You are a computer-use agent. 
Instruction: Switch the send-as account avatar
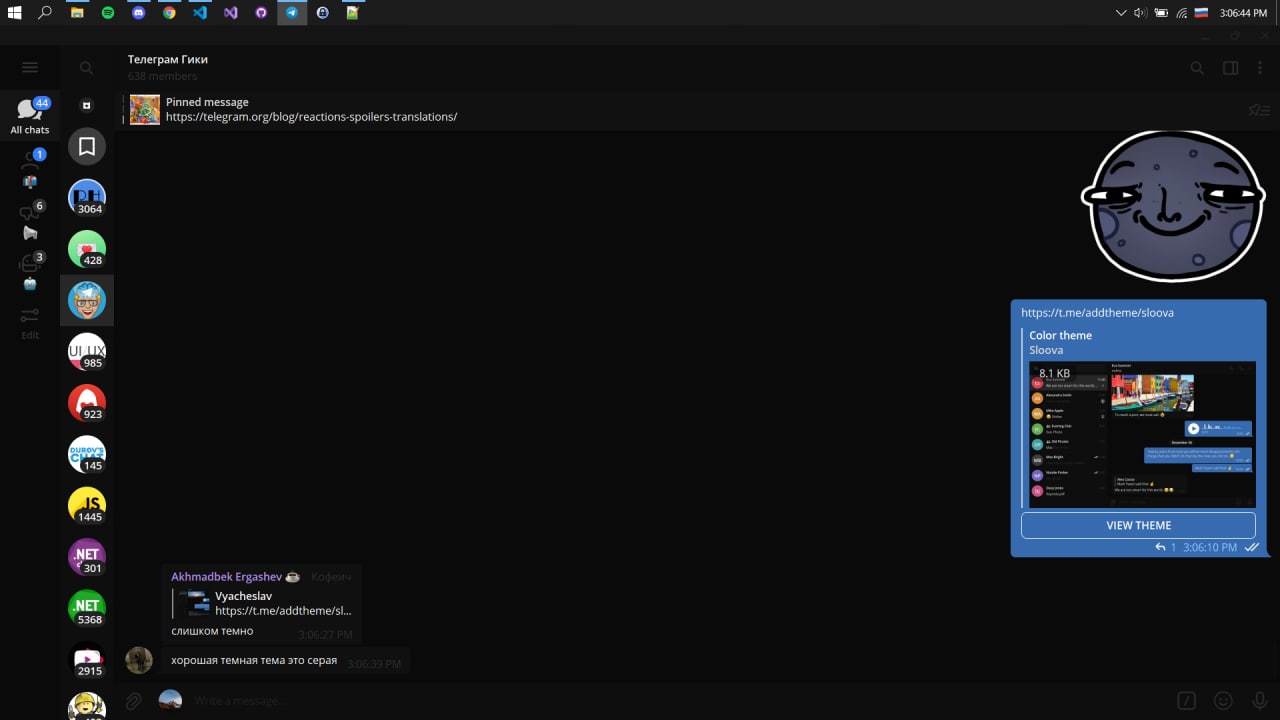click(170, 700)
